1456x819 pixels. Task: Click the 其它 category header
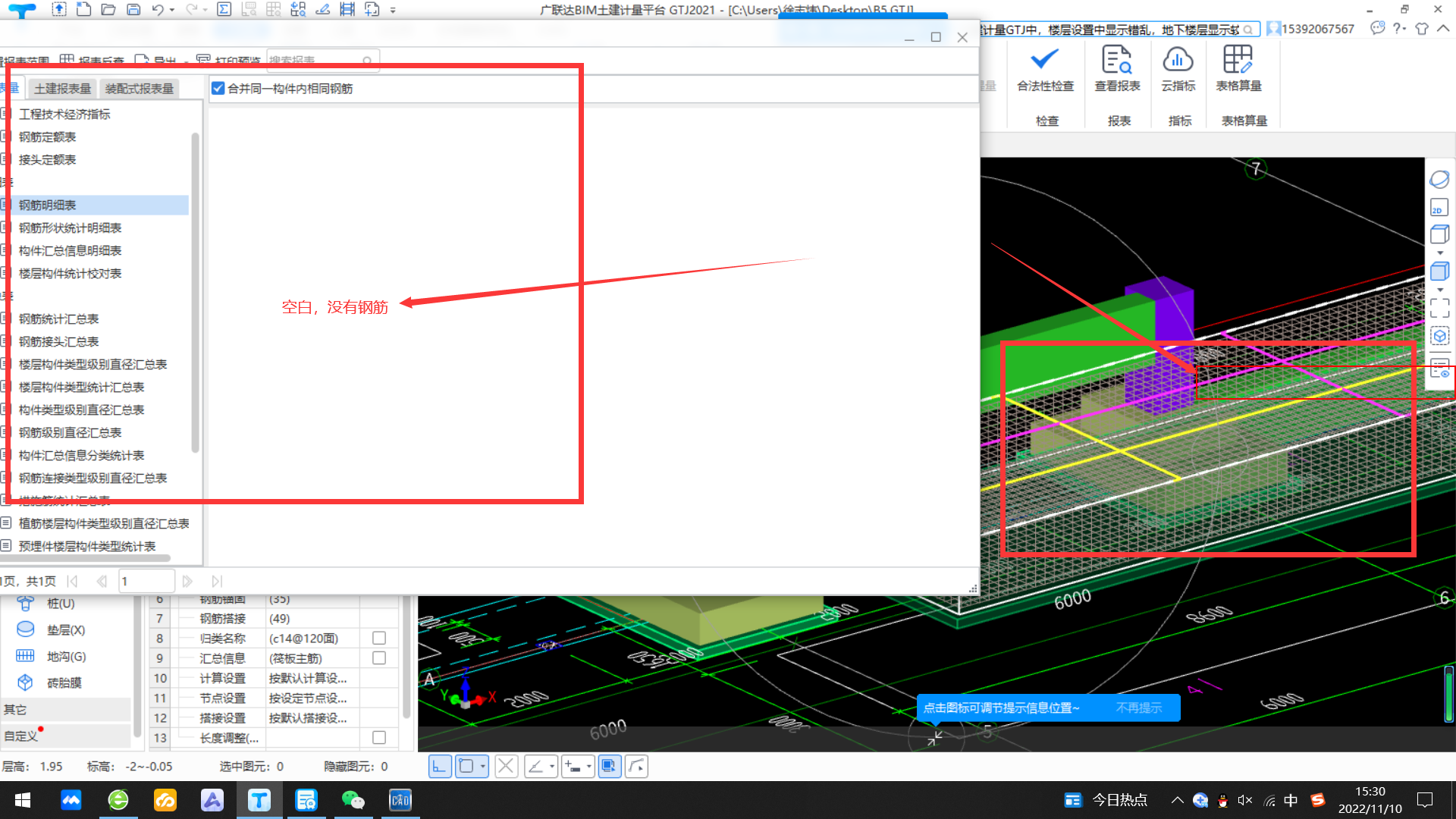(x=65, y=710)
